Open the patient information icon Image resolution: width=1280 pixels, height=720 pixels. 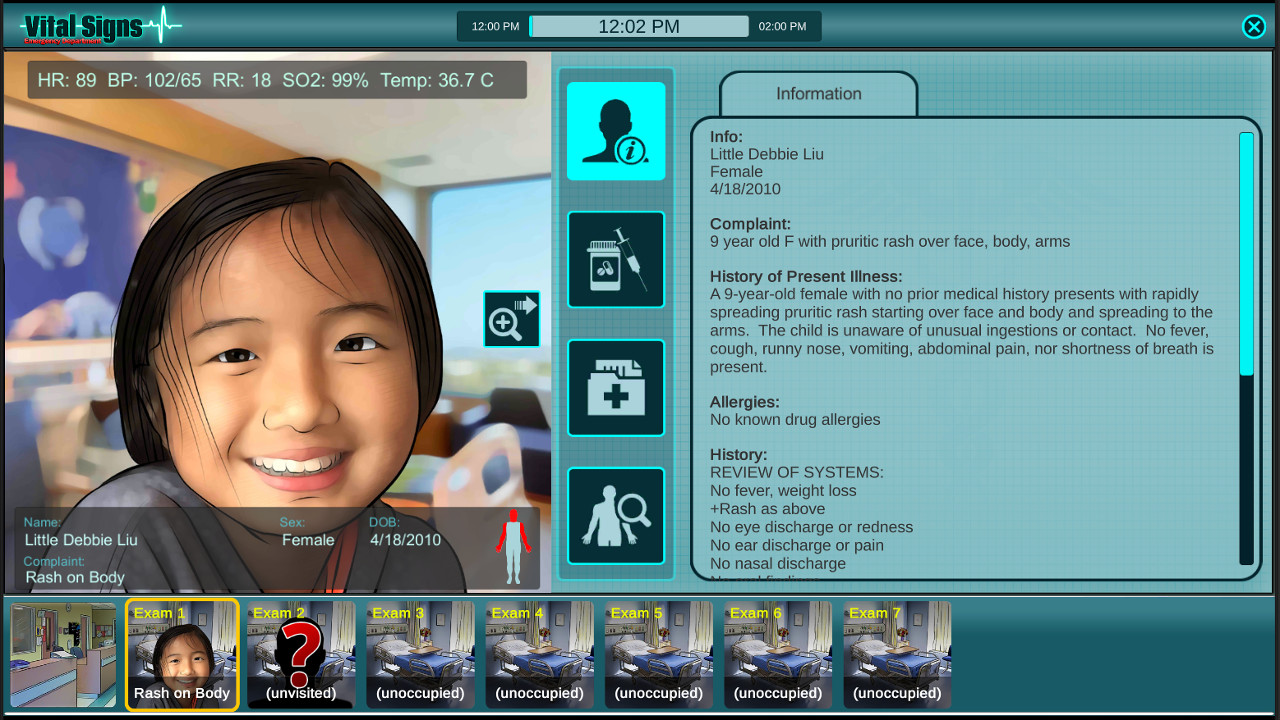(x=615, y=131)
